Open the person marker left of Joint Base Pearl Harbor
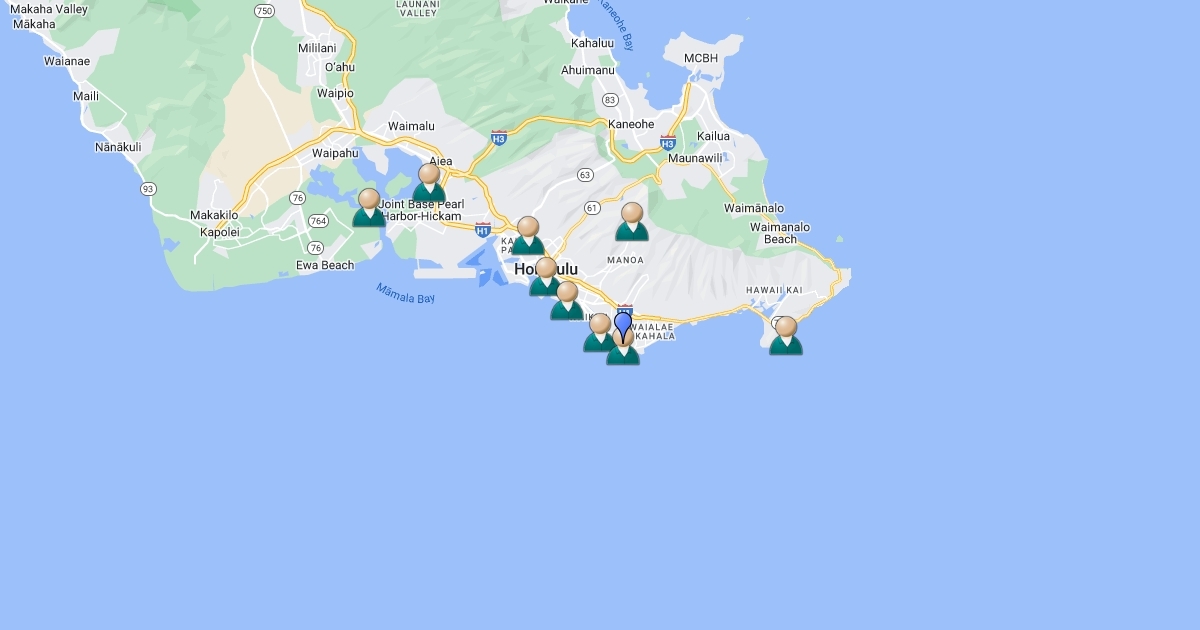Screen dimensions: 1200x630 pyautogui.click(x=369, y=208)
